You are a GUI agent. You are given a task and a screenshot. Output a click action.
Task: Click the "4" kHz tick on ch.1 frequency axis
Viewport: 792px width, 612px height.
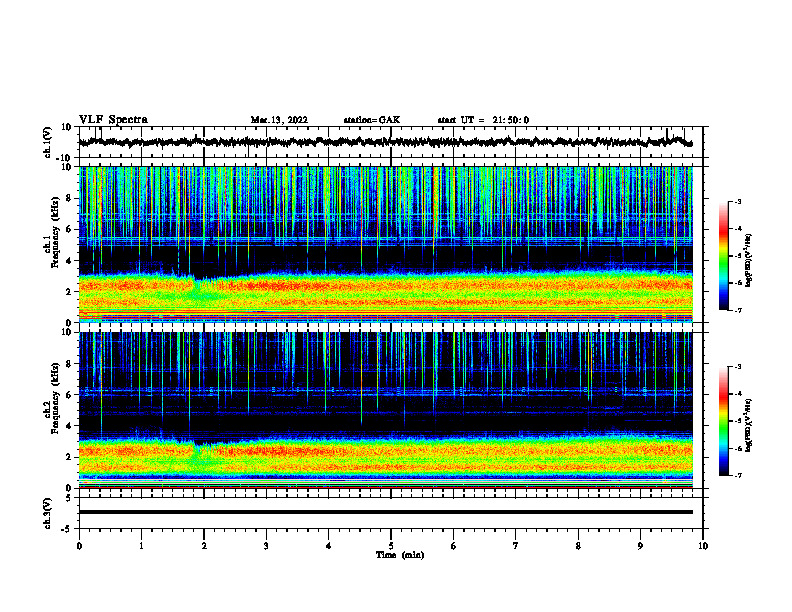click(x=69, y=261)
